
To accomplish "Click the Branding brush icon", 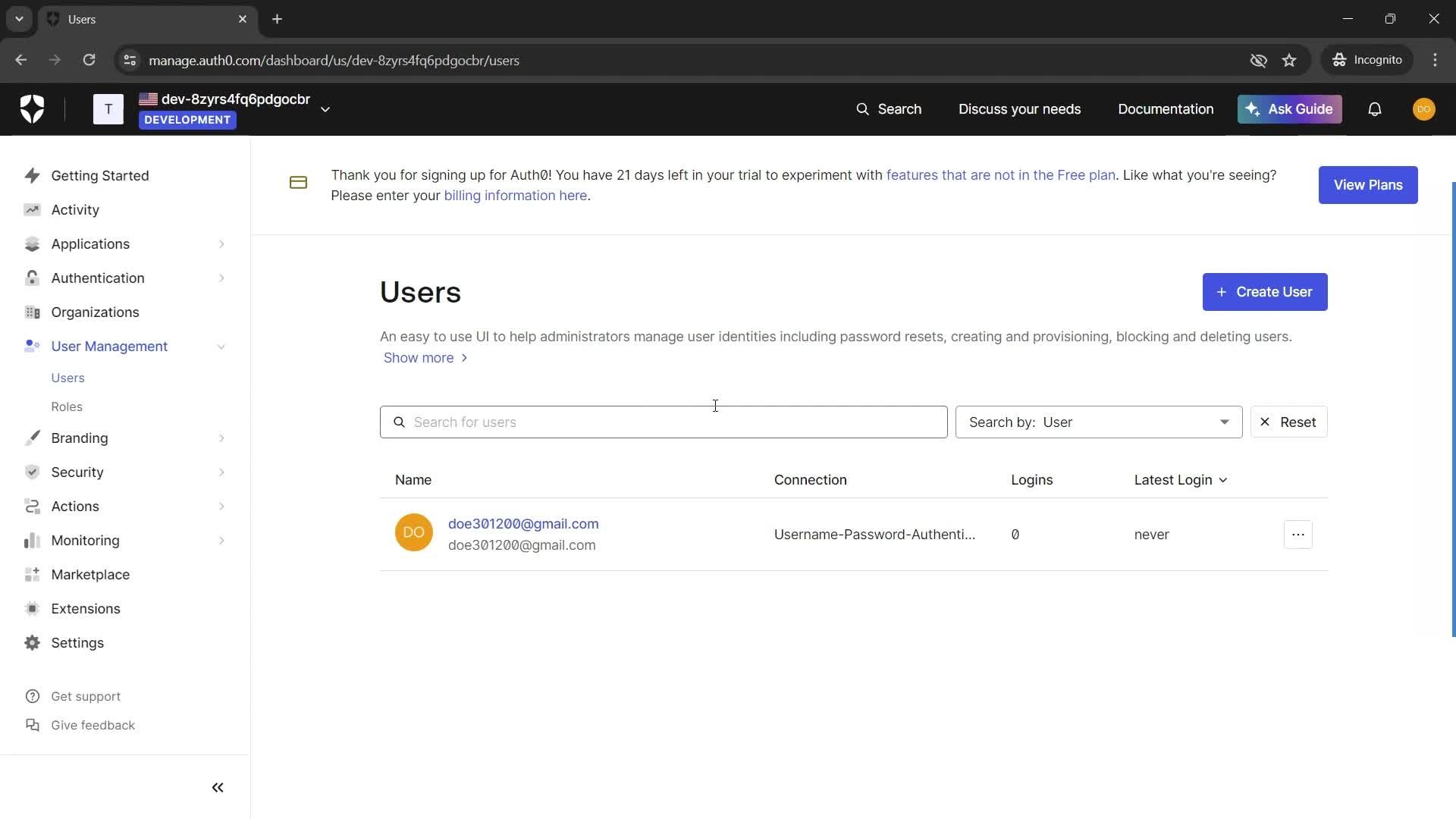I will pos(32,438).
